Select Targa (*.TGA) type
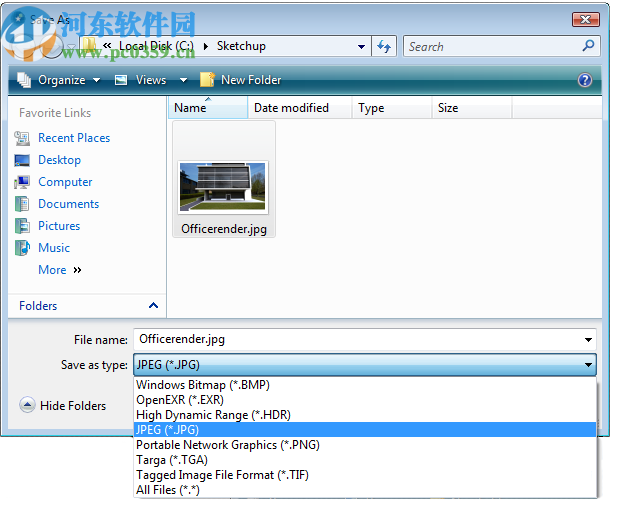This screenshot has height=509, width=634. tap(365, 460)
